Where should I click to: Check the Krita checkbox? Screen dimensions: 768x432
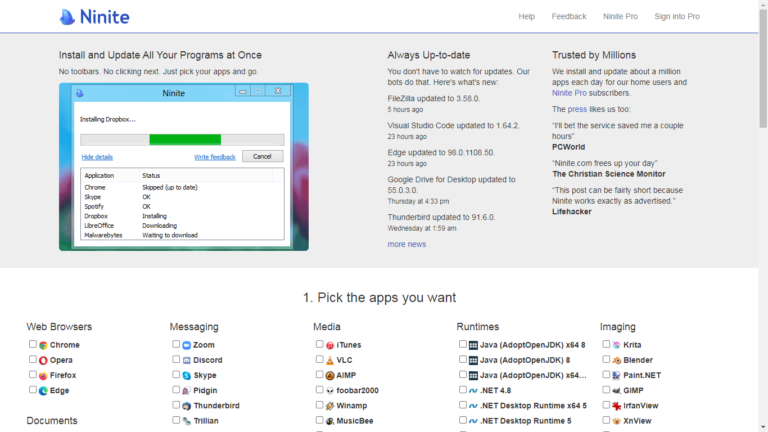tap(606, 344)
